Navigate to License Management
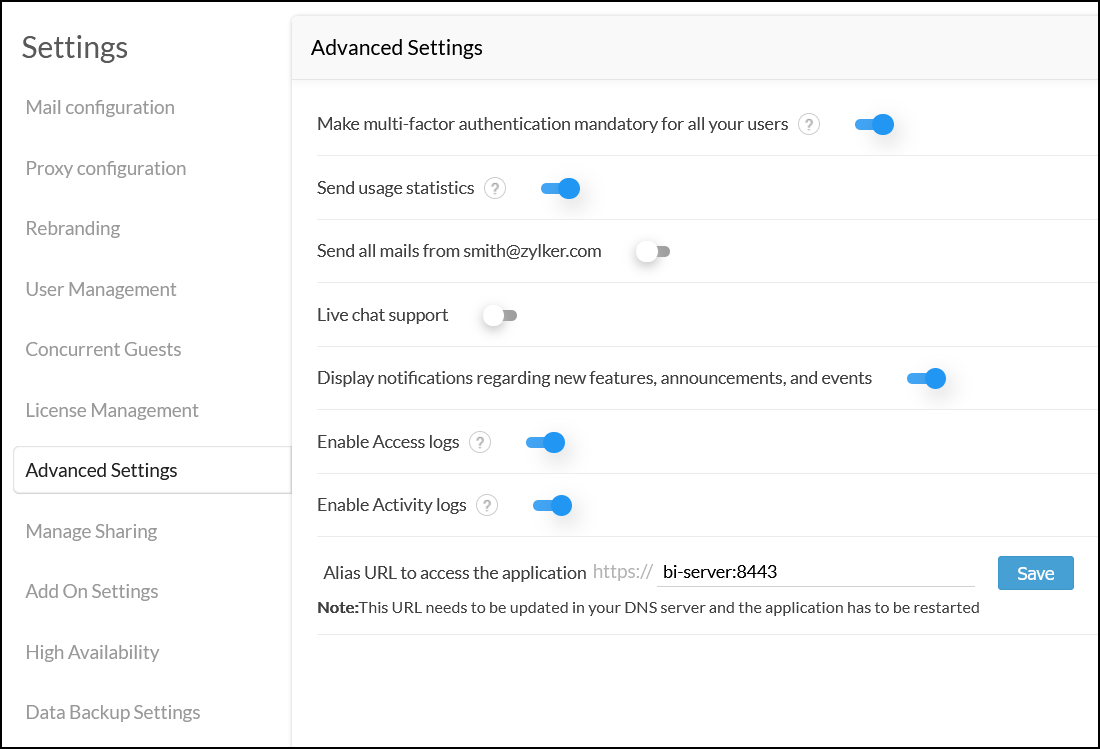 click(112, 410)
